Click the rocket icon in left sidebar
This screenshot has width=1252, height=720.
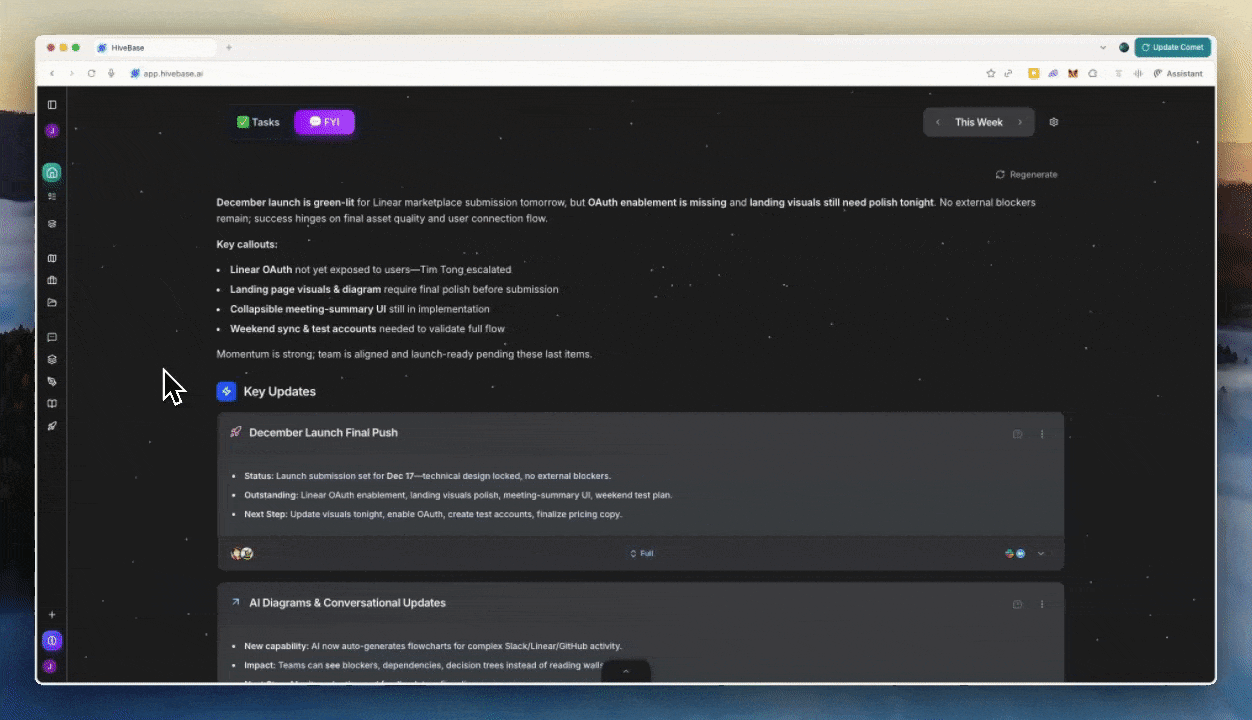pos(52,426)
